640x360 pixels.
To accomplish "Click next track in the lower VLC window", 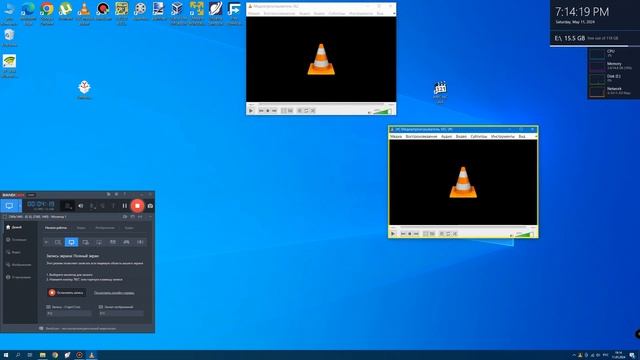I will 416,234.
